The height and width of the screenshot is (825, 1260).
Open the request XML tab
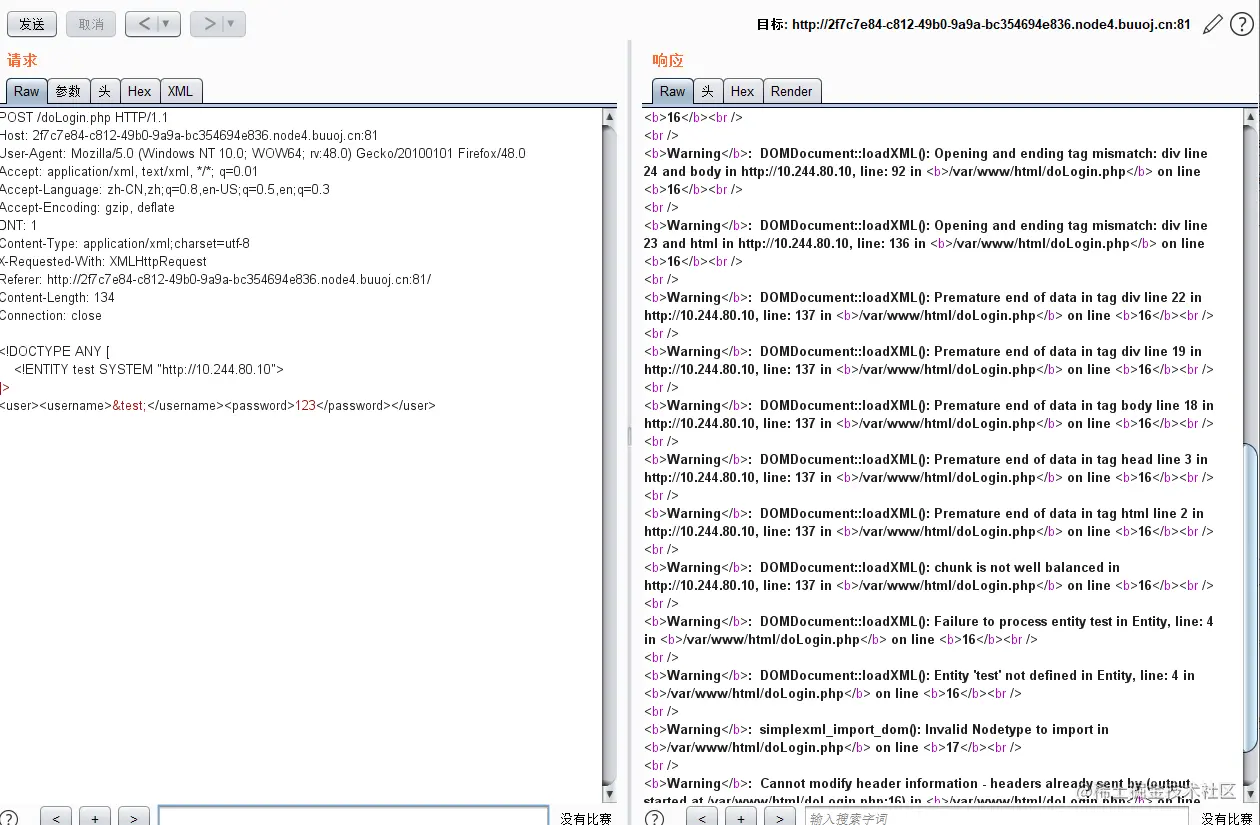(181, 91)
